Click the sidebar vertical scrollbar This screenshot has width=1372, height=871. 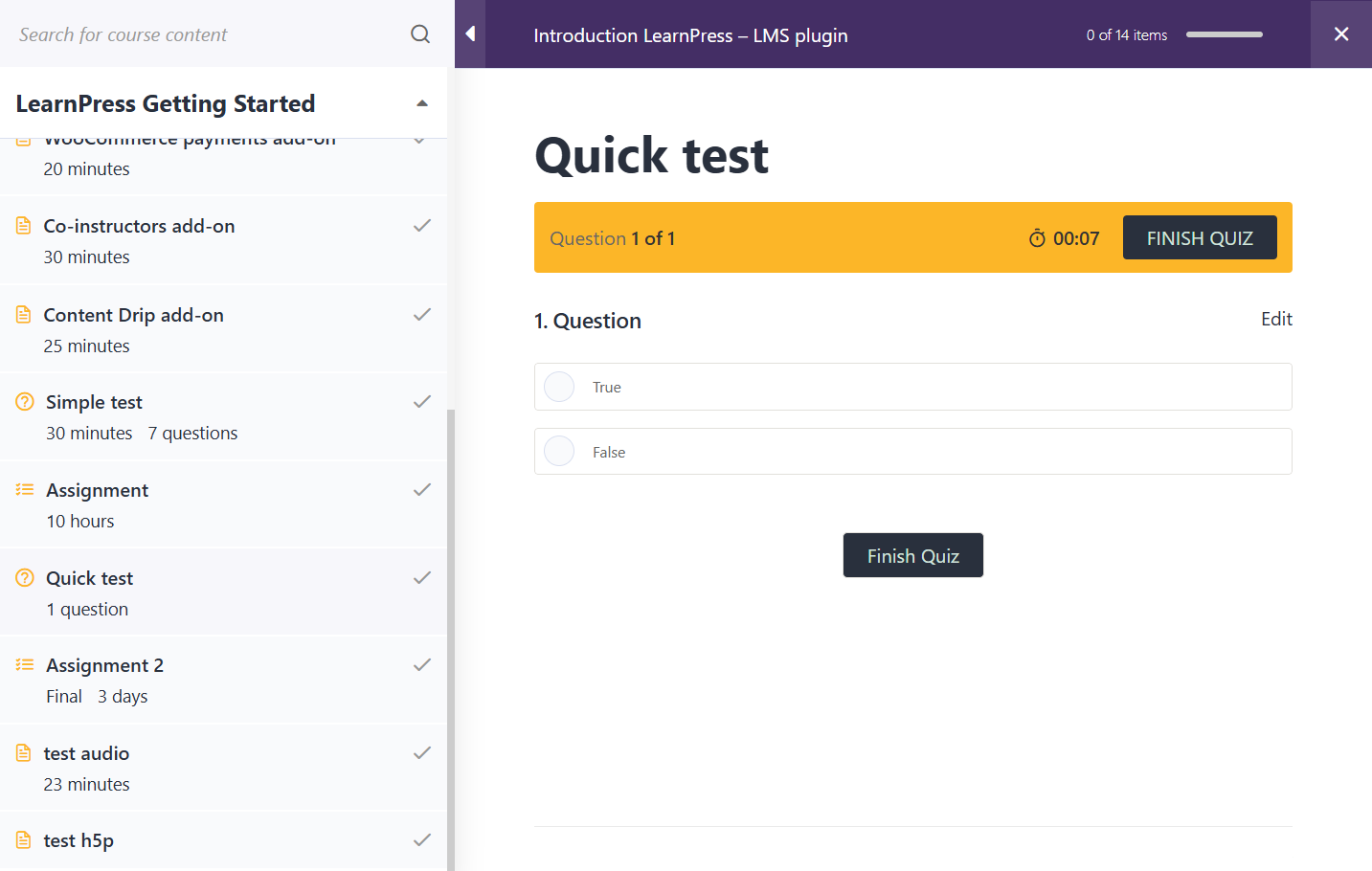point(451,639)
